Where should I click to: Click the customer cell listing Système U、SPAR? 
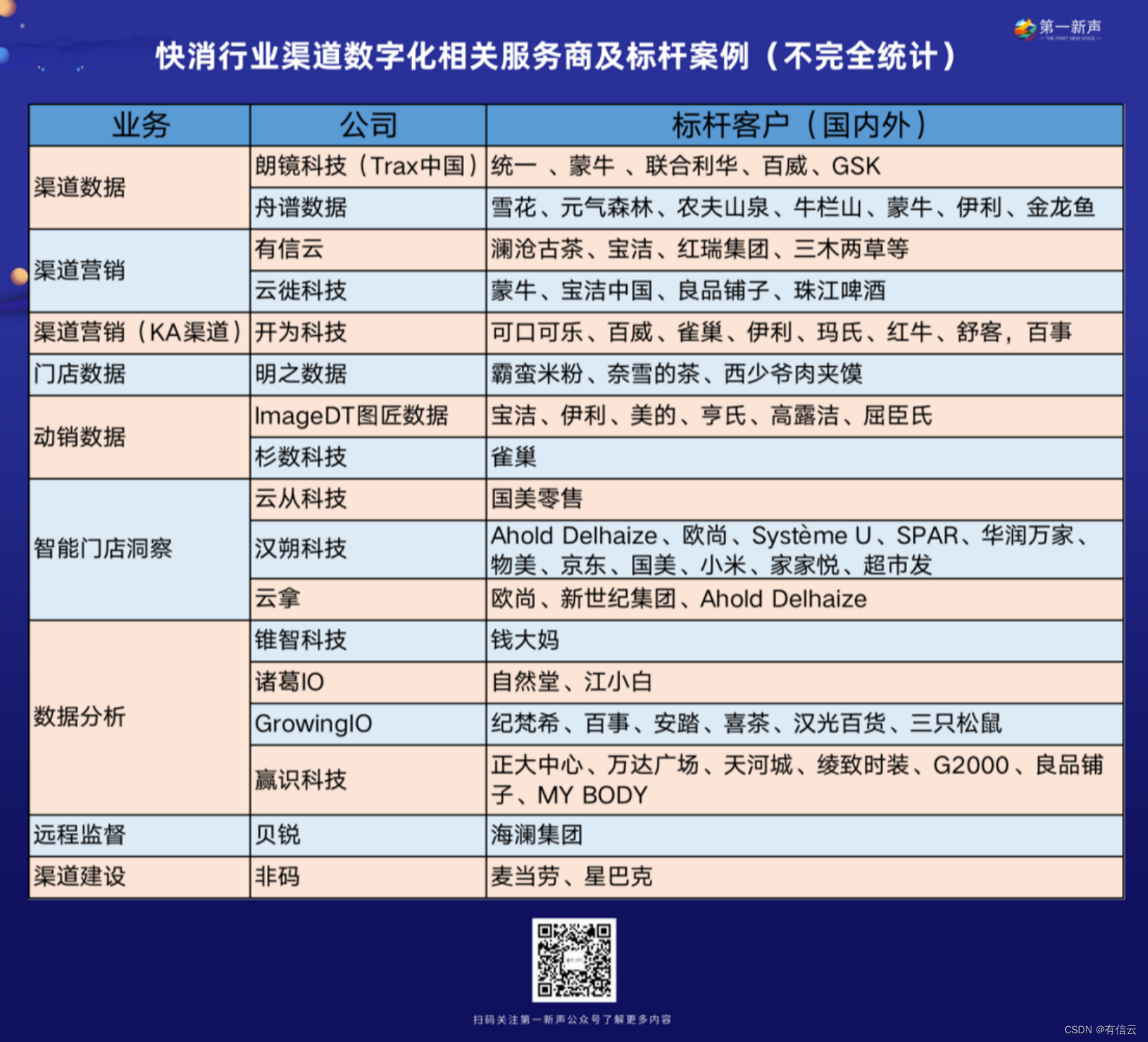[x=805, y=549]
